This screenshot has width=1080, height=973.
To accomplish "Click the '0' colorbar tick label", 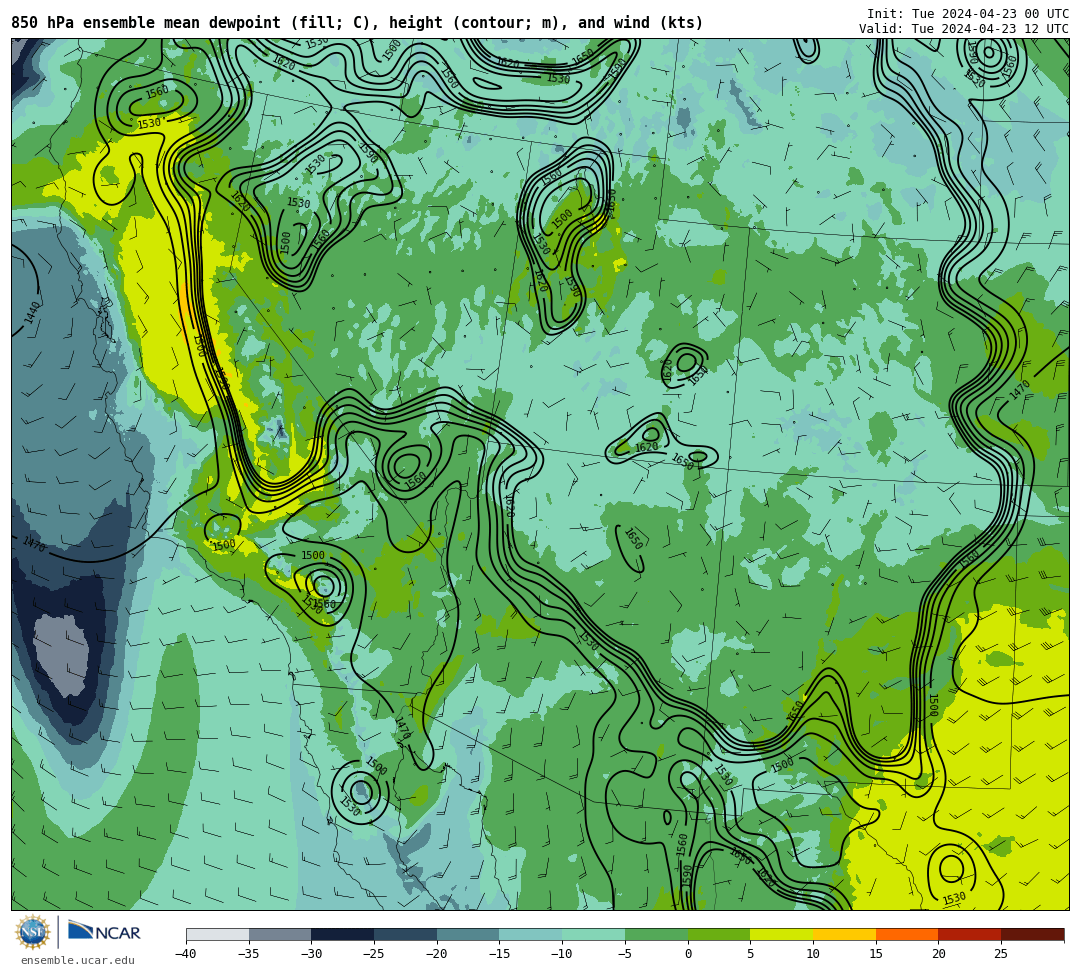I will [688, 954].
